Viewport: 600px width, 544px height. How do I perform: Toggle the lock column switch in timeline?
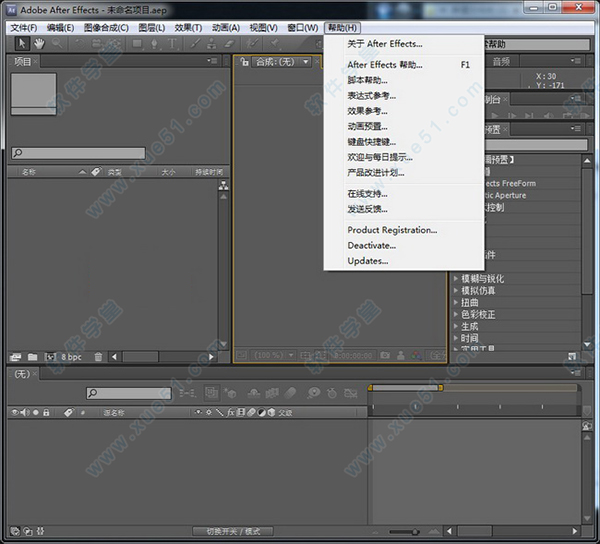tap(46, 412)
